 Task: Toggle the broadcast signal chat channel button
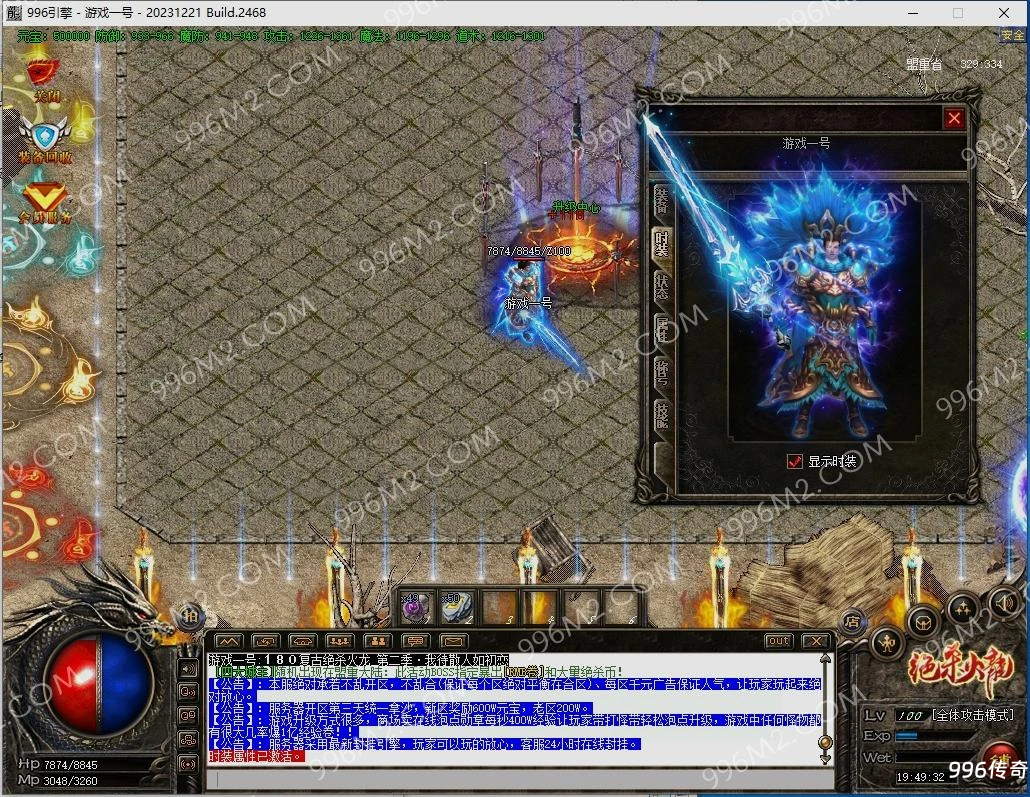pos(189,764)
